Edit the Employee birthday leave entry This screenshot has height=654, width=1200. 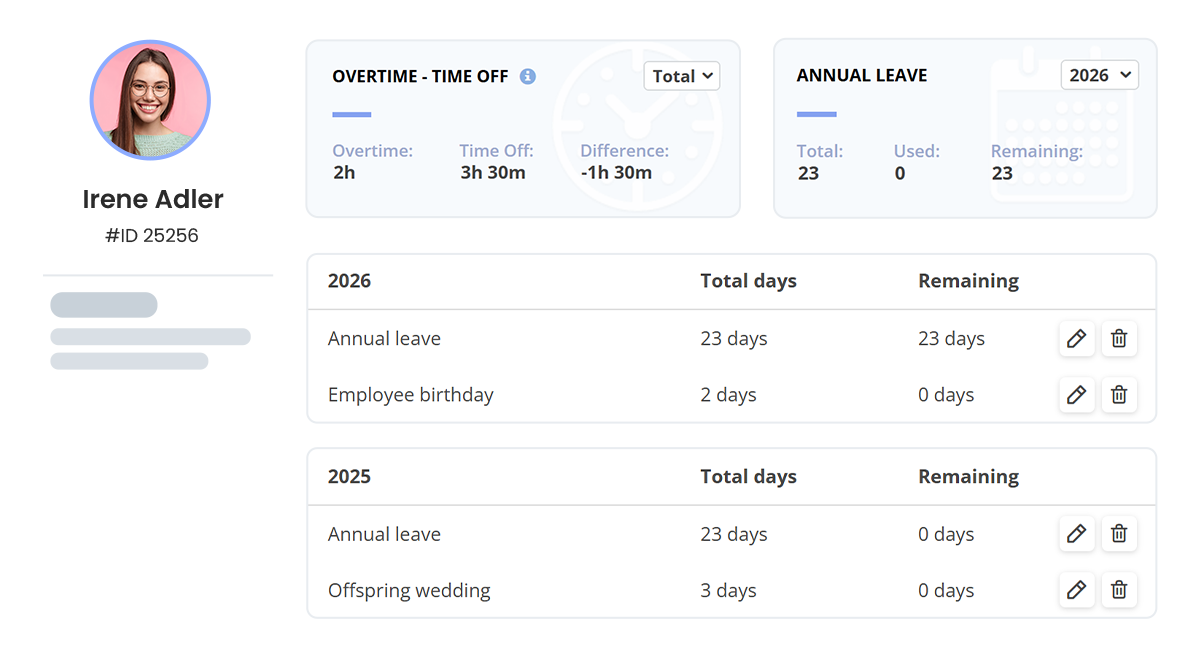point(1076,395)
